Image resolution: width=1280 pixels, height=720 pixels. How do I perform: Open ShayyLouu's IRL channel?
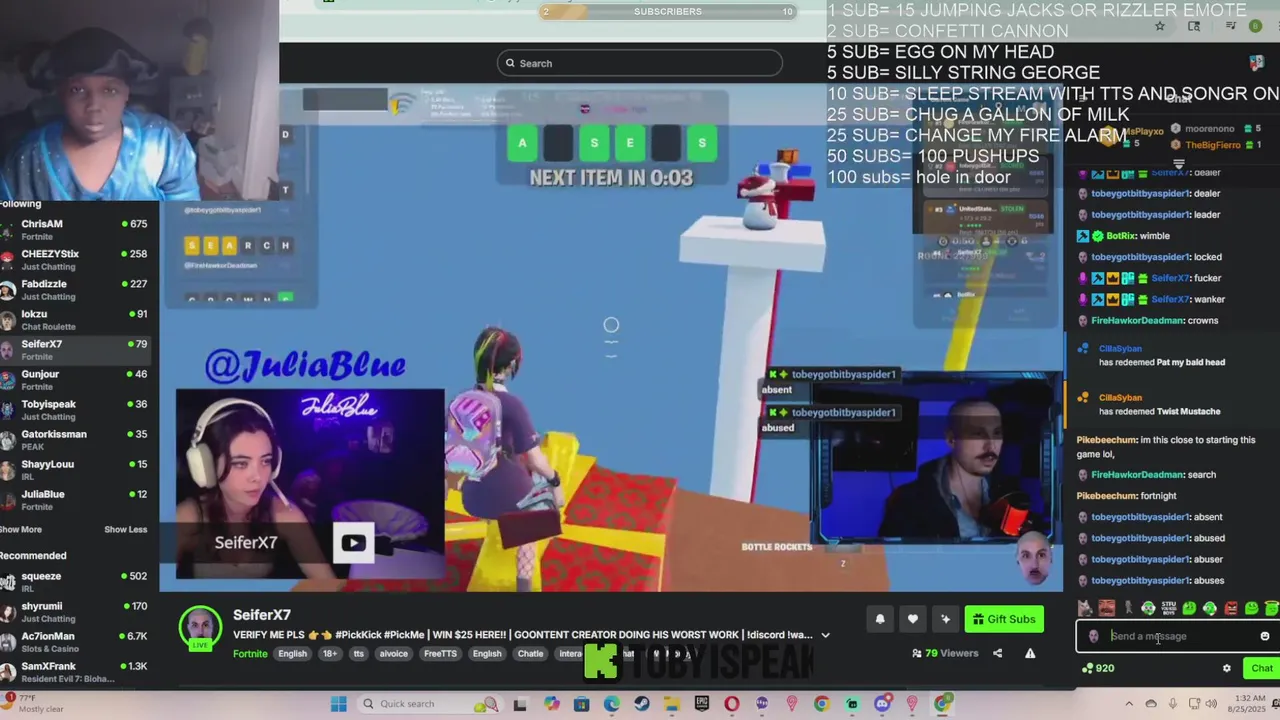(75, 470)
